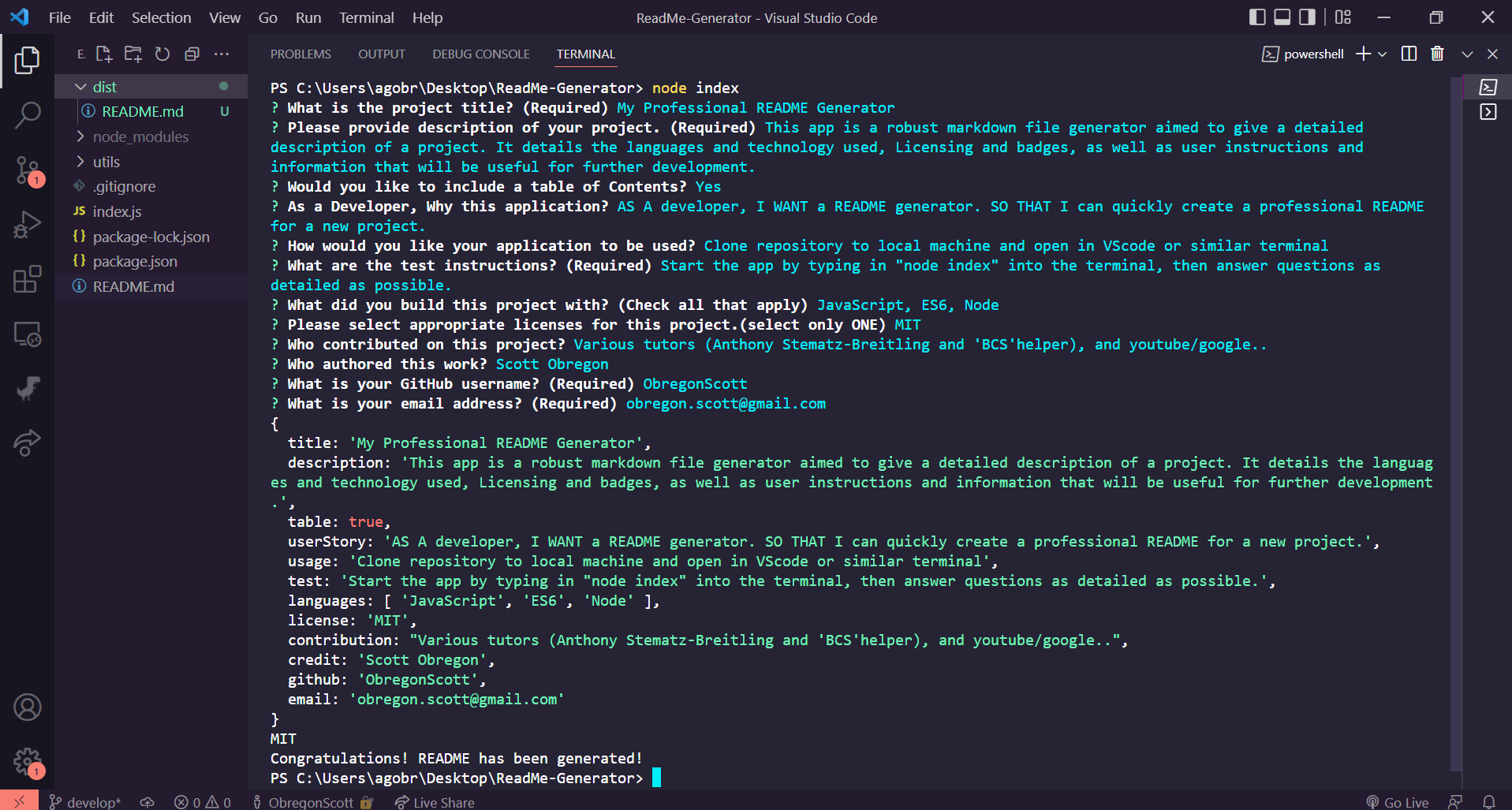Screen dimensions: 1512x810
Task: Start a Live Share session from the status bar
Action: tap(435, 802)
